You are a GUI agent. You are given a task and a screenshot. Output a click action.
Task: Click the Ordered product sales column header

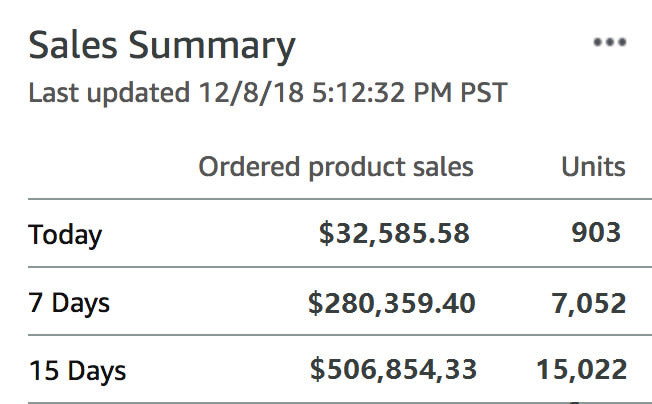click(336, 167)
